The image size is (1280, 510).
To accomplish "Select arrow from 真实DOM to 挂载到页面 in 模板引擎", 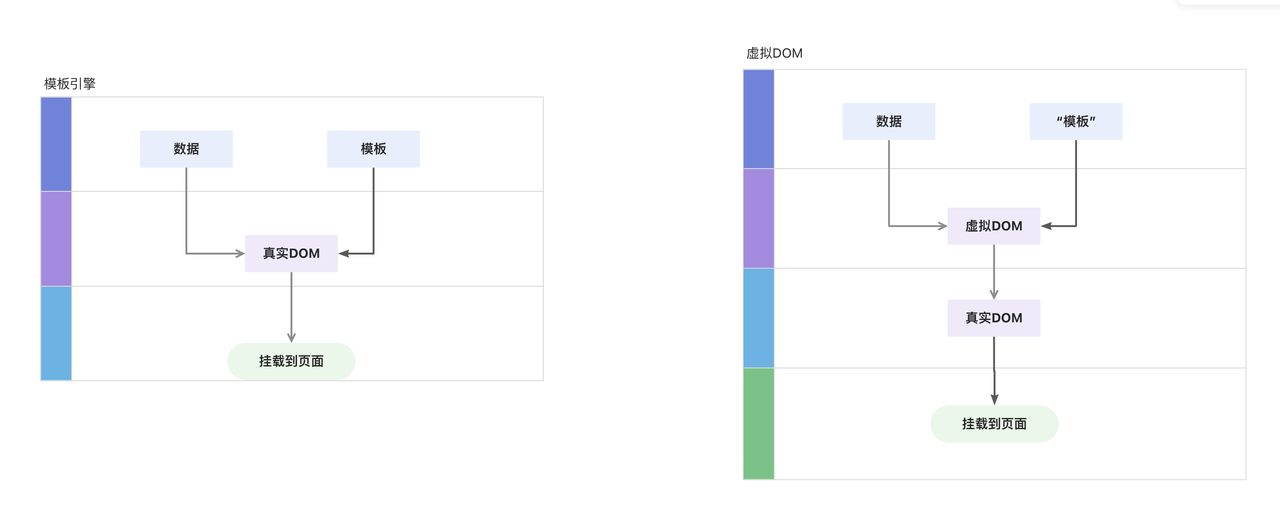I will [291, 307].
